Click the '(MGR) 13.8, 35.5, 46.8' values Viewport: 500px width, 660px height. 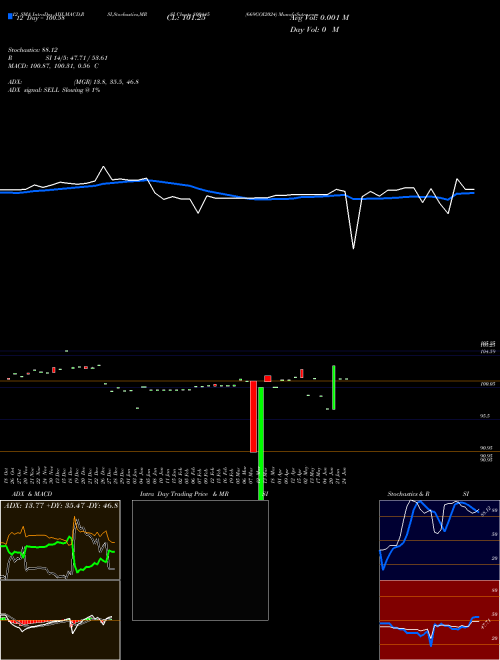106,82
